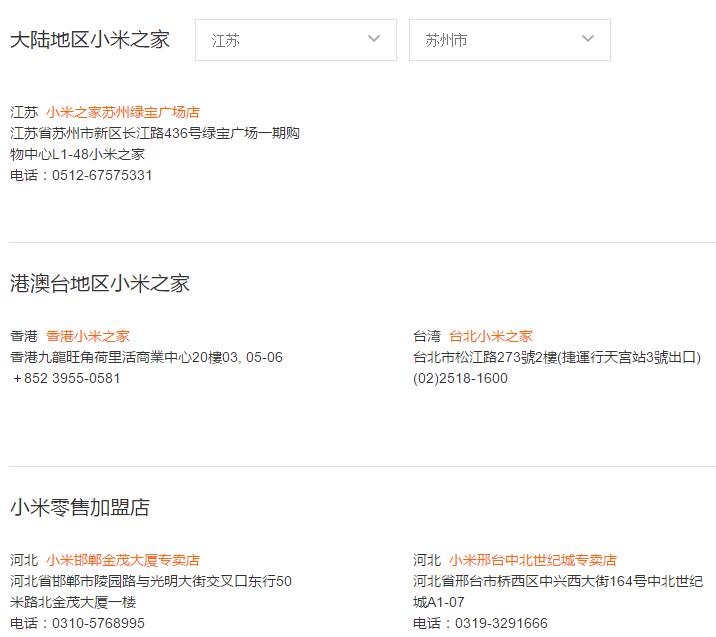716x637 pixels.
Task: Select the Taipei phone (02)2518-1600
Action: [x=460, y=378]
